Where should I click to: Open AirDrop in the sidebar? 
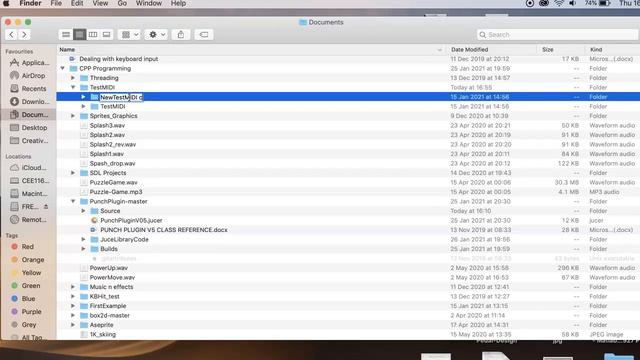(27, 76)
